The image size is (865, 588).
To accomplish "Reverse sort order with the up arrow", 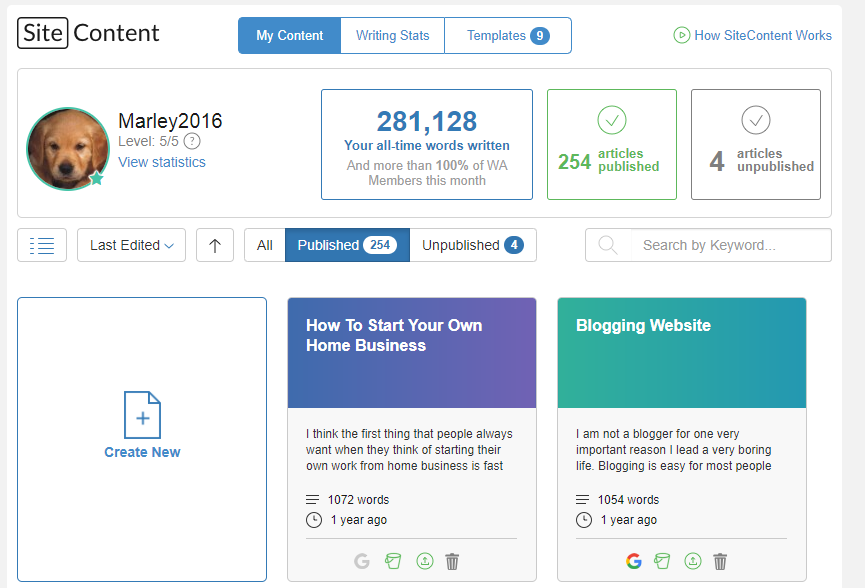I will pos(215,245).
